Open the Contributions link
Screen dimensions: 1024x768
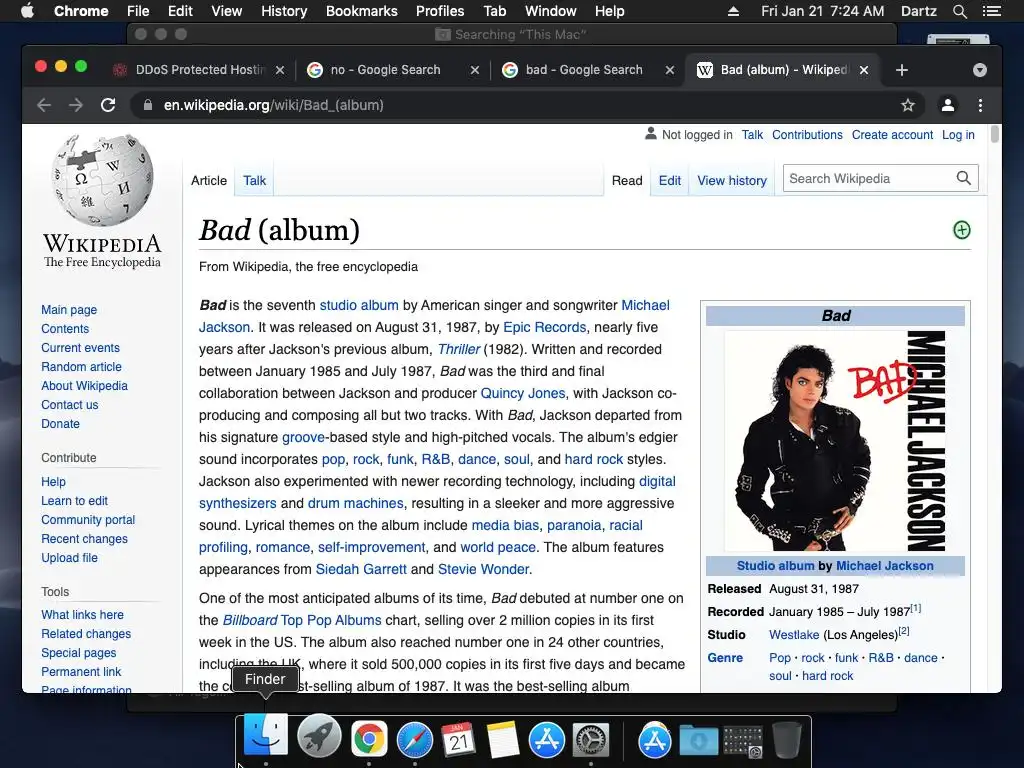[x=807, y=135]
